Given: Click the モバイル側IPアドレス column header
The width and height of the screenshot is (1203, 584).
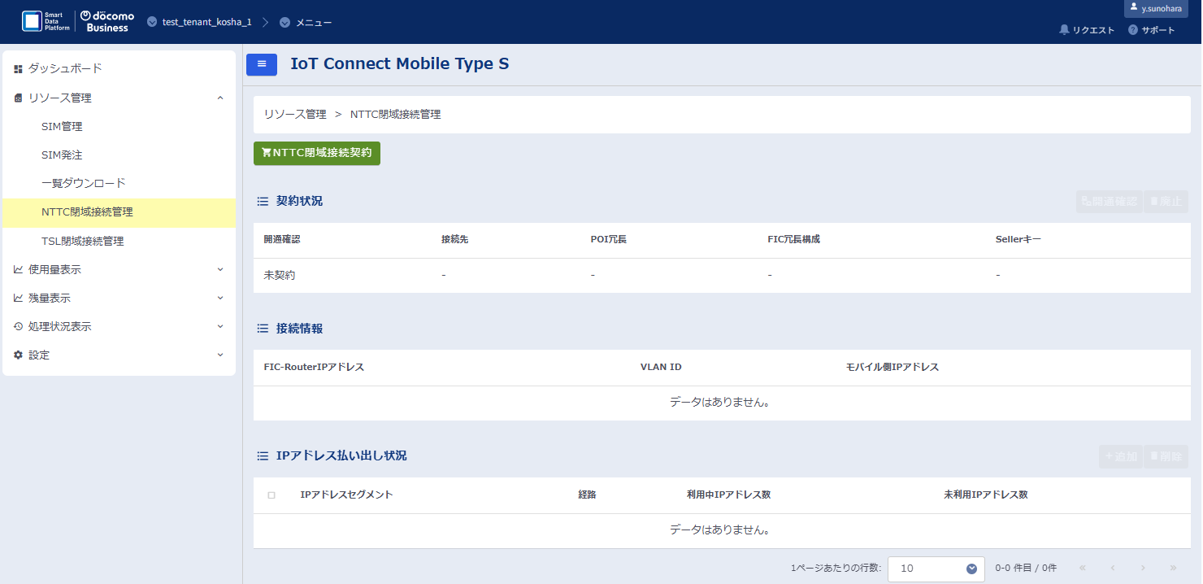Looking at the screenshot, I should [x=892, y=367].
